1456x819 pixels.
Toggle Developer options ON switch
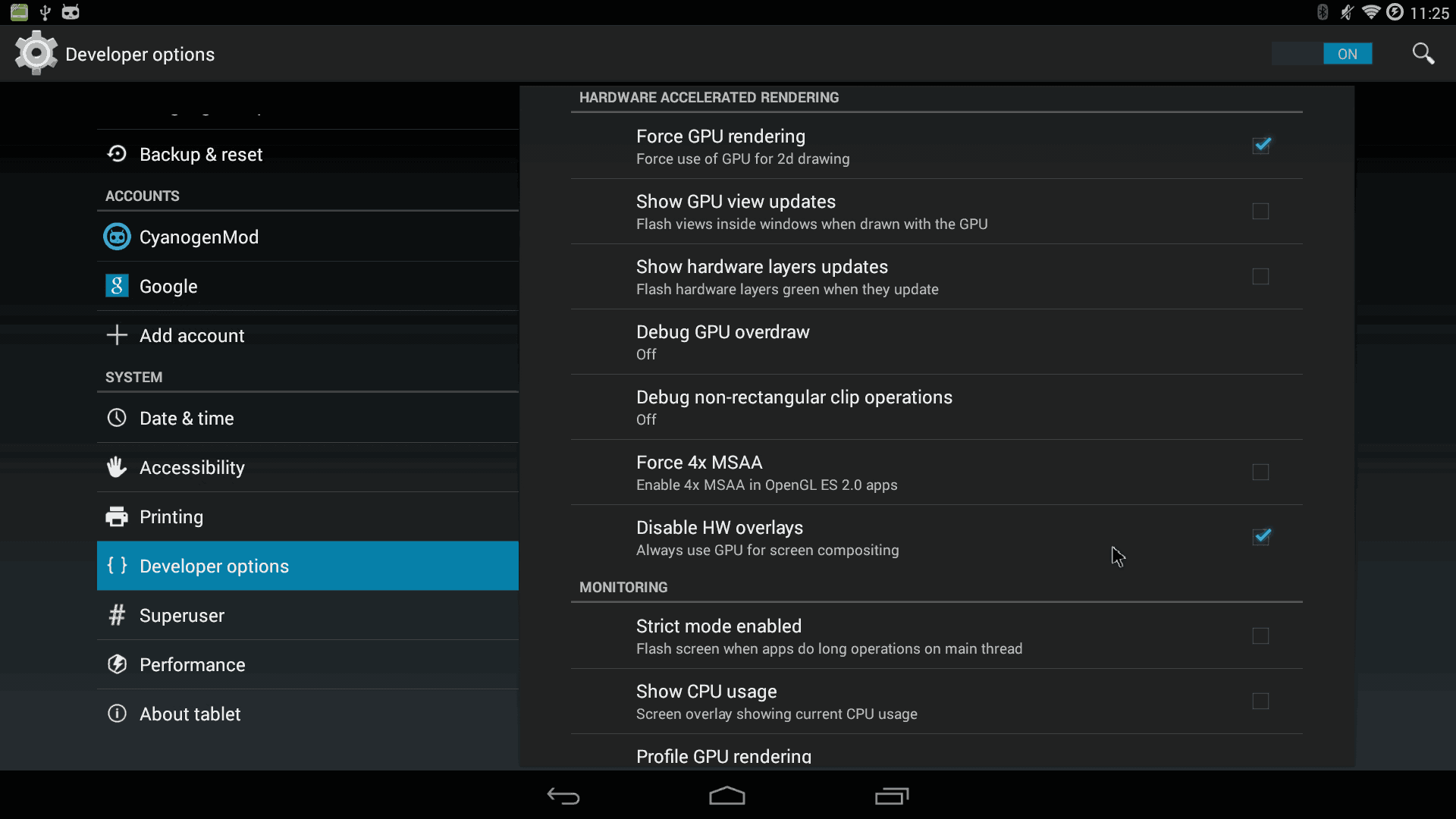[x=1346, y=53]
